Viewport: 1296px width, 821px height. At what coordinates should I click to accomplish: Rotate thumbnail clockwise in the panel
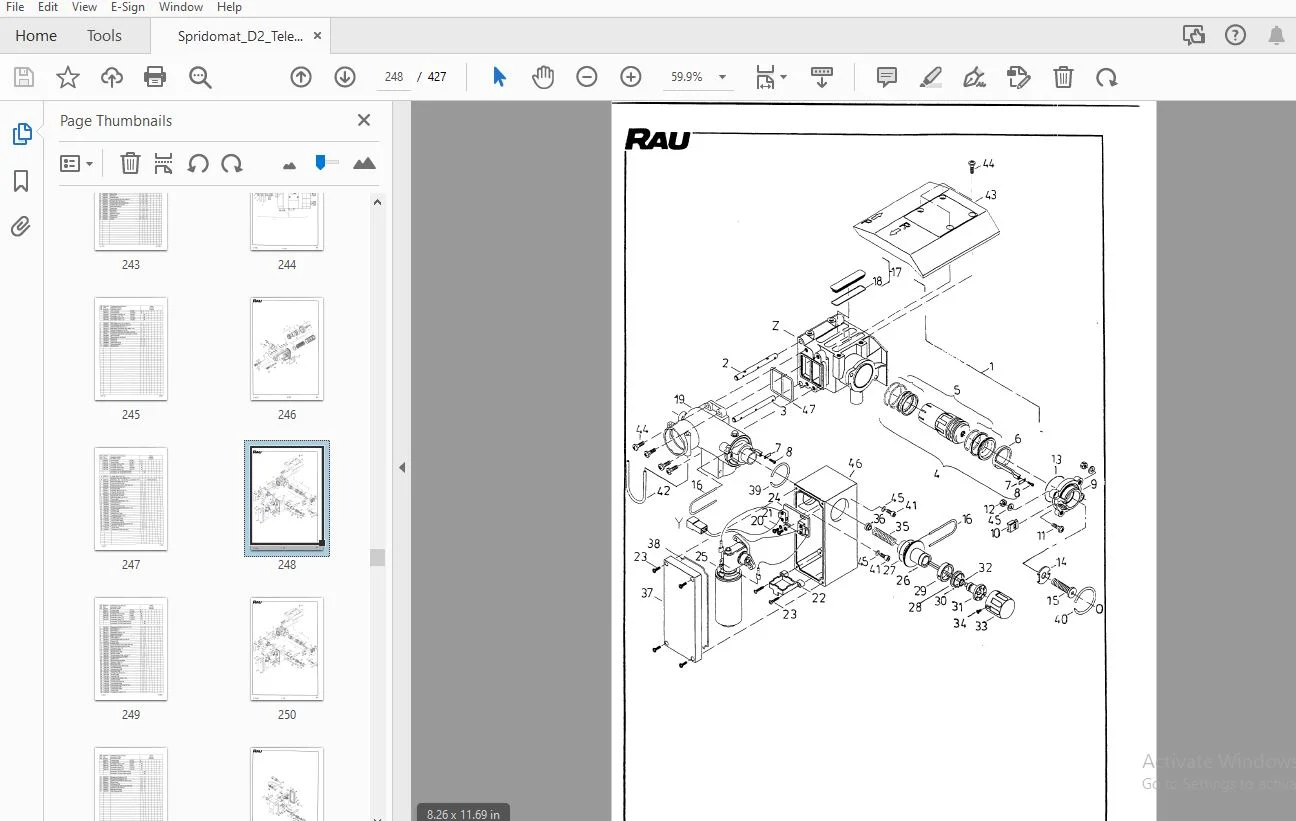coord(232,163)
